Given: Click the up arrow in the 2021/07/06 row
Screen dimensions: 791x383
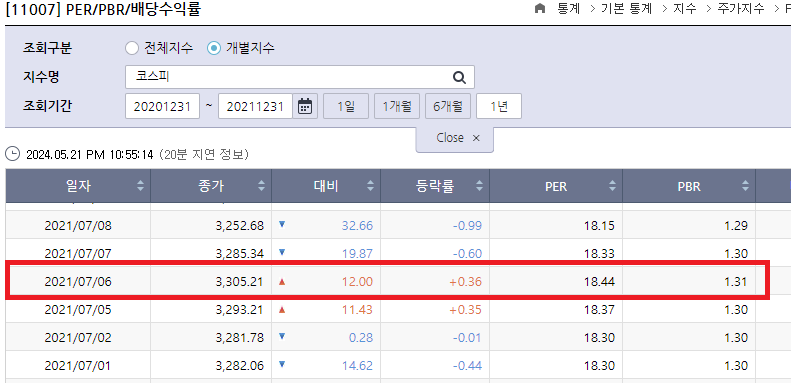Looking at the screenshot, I should click(282, 282).
